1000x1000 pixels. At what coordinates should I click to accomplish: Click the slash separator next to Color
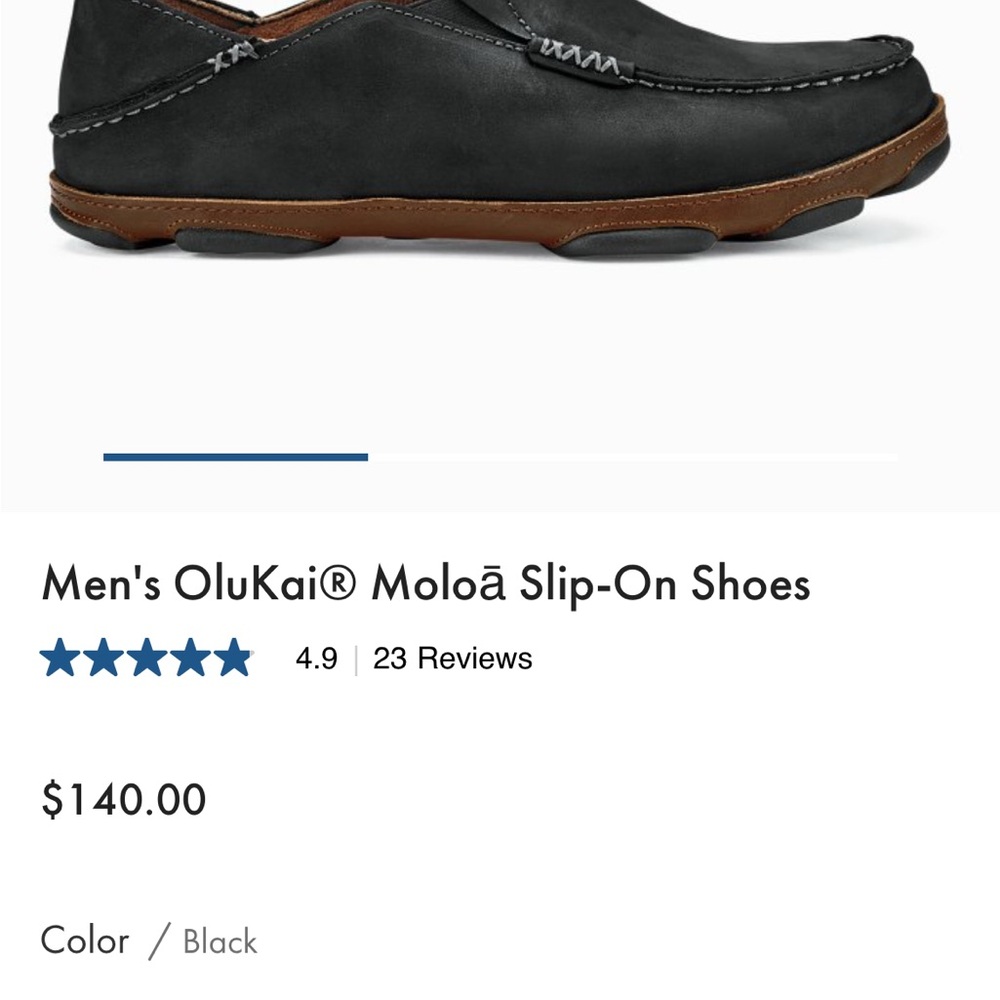coord(160,941)
